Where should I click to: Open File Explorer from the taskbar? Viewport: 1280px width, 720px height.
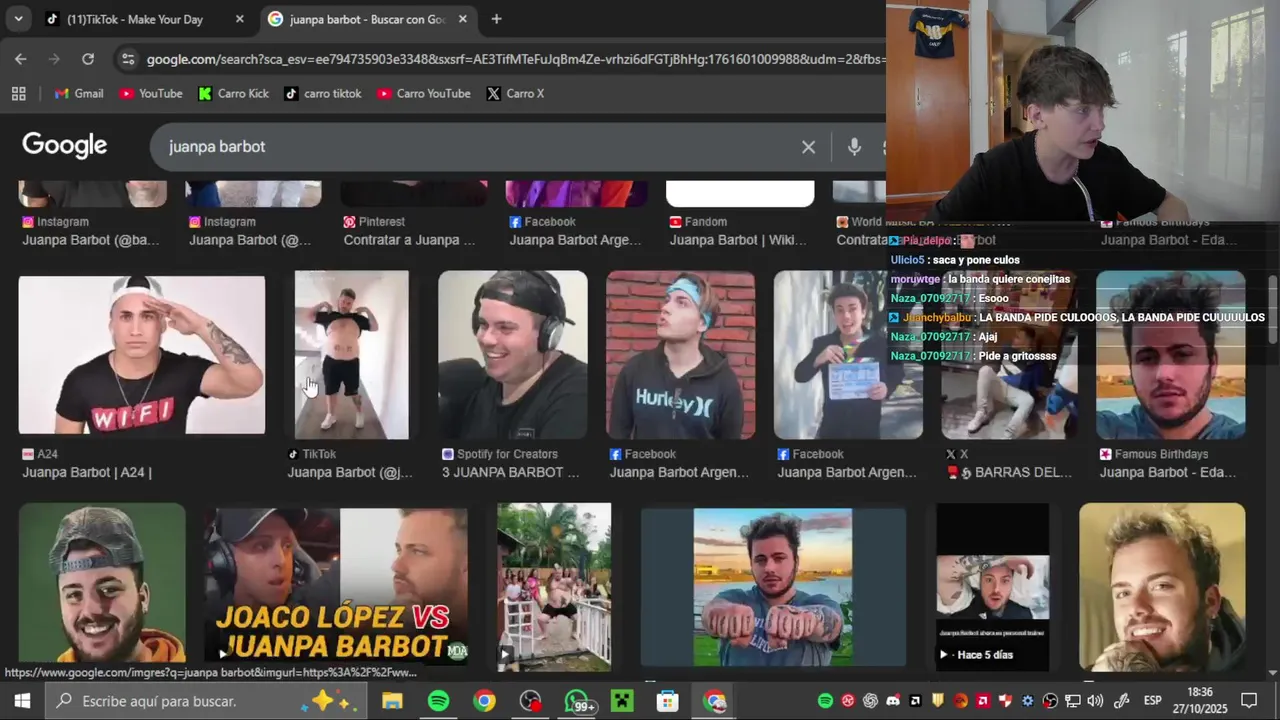coord(392,701)
